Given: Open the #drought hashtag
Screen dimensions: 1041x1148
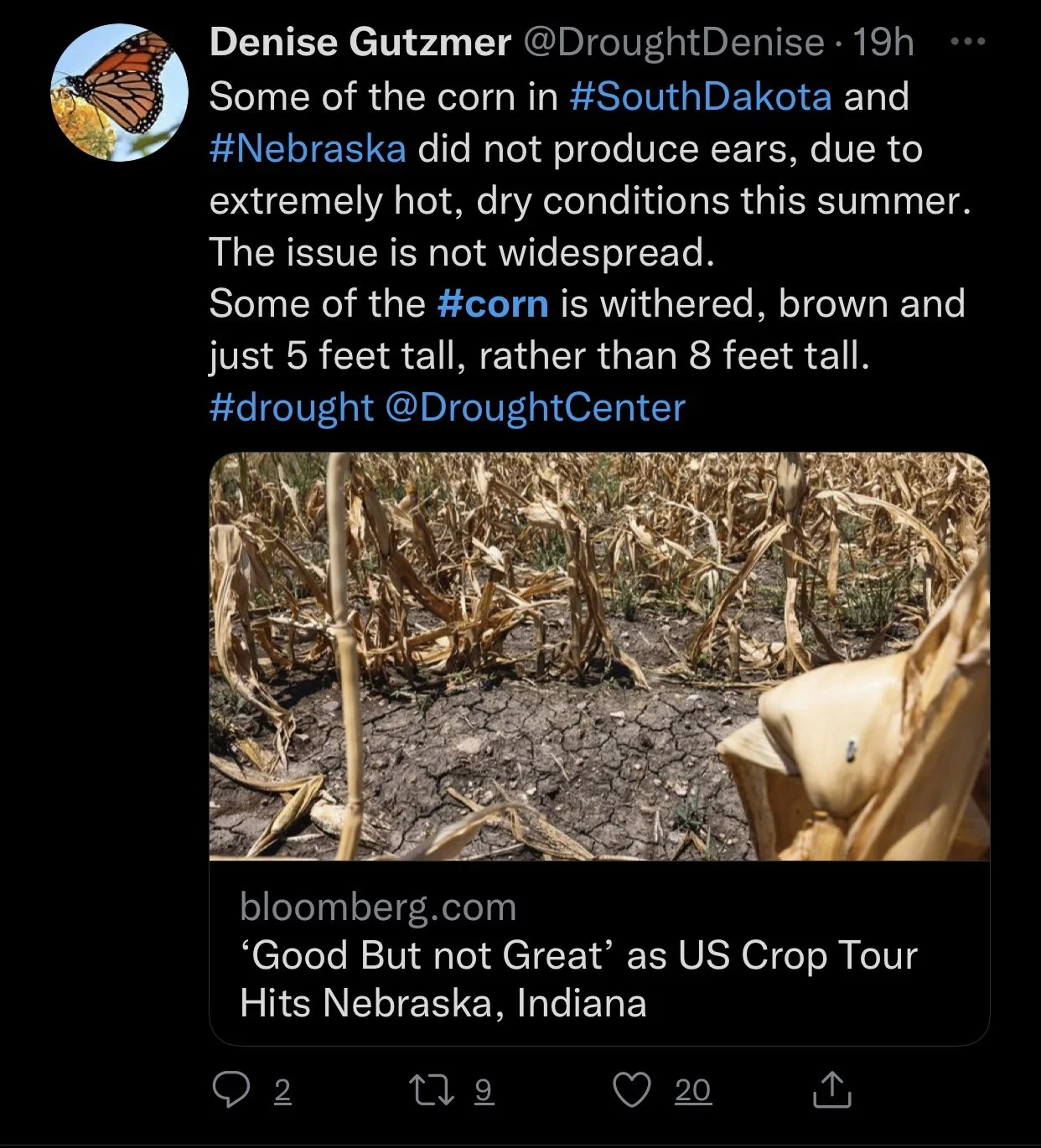Looking at the screenshot, I should click(x=291, y=407).
